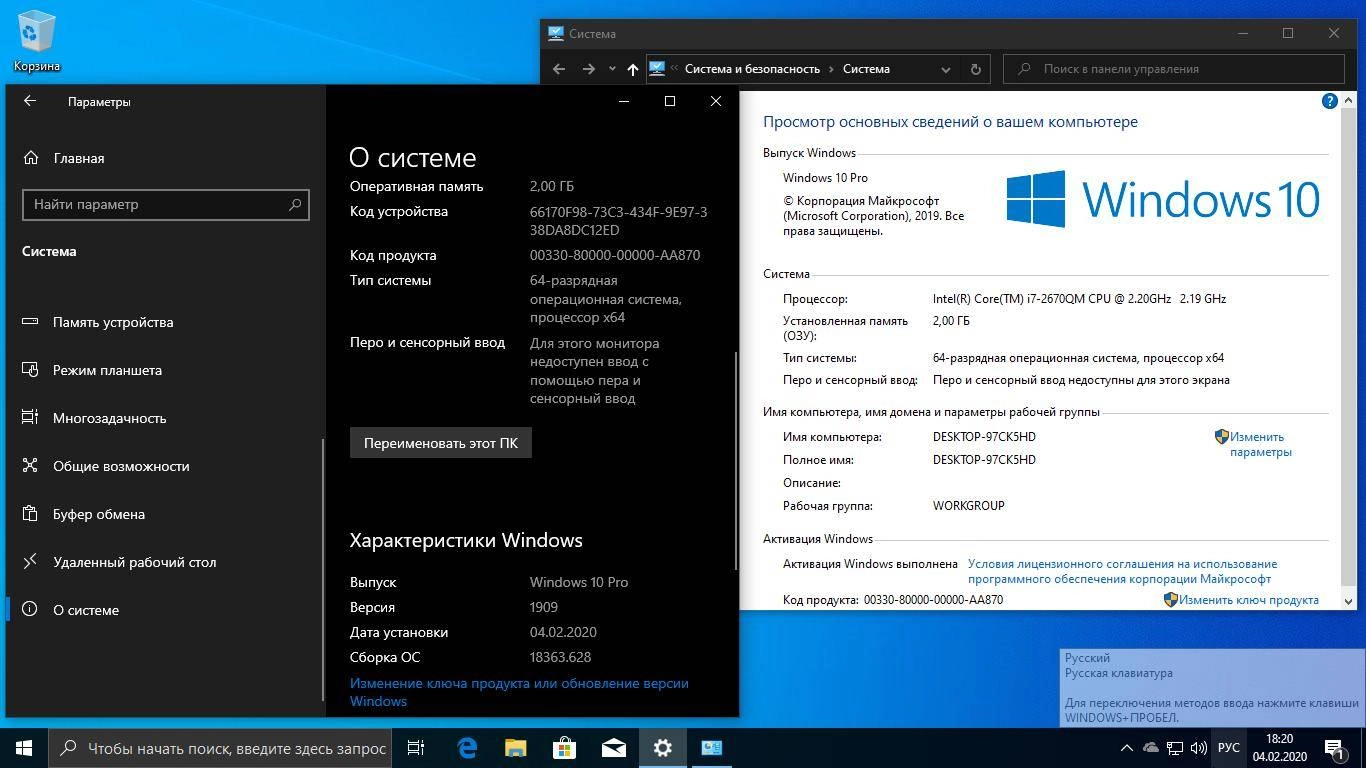Click the Intel Core i7-2670QM processor text
Viewport: 1366px width, 768px height.
tap(1079, 299)
